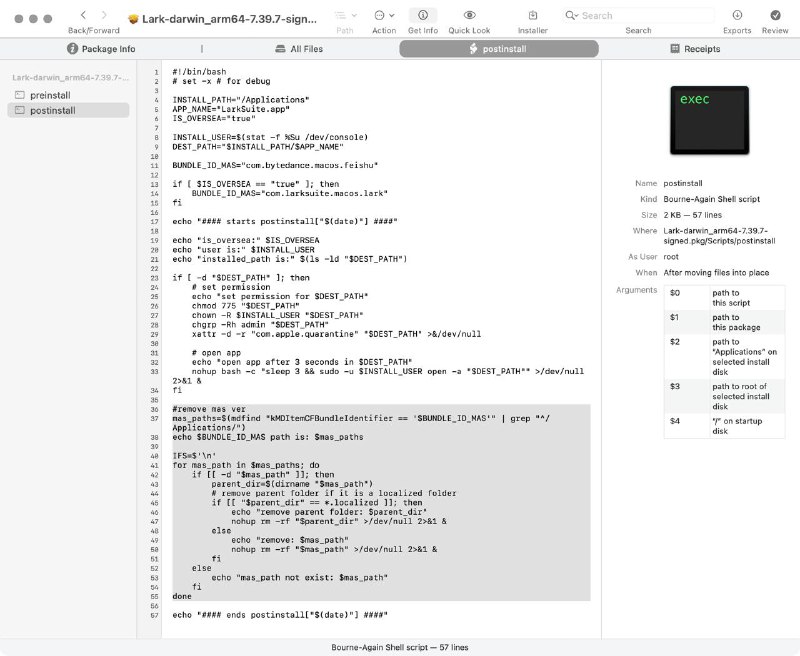Click line INSTALL_PATH="/Applications"
Viewport: 800px width, 656px height.
pos(240,100)
